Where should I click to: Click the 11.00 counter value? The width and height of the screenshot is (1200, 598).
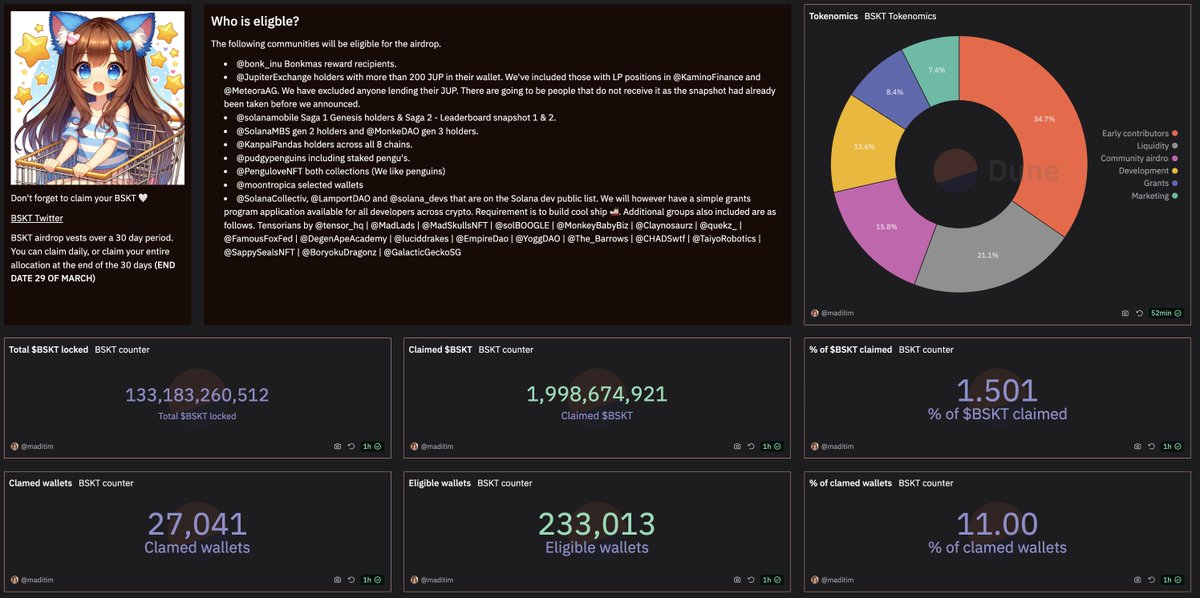[997, 524]
